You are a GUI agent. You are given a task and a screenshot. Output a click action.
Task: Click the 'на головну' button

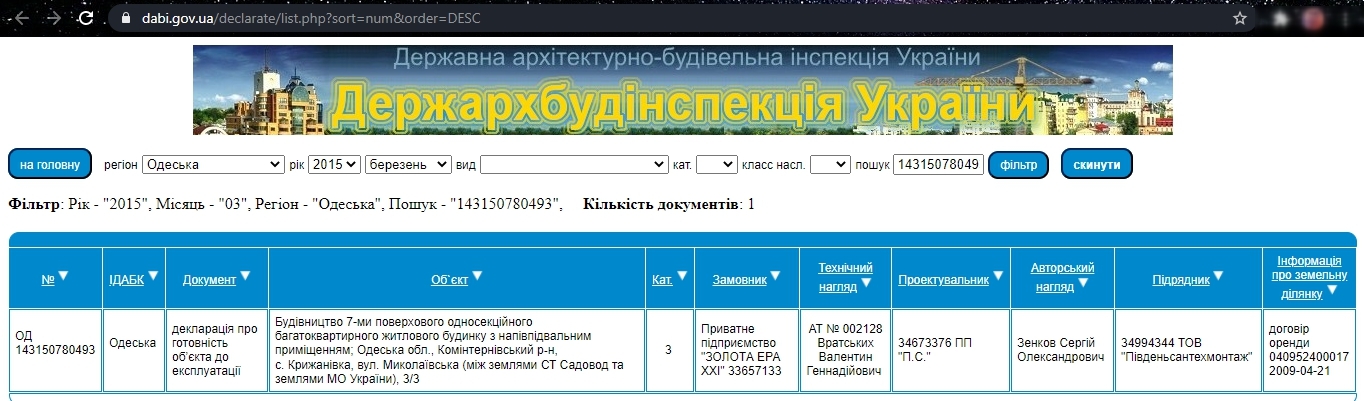[x=50, y=164]
